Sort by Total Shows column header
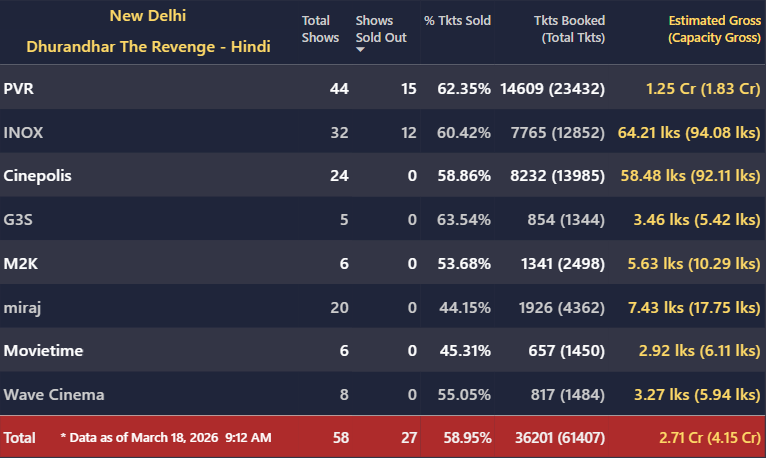 pos(320,29)
